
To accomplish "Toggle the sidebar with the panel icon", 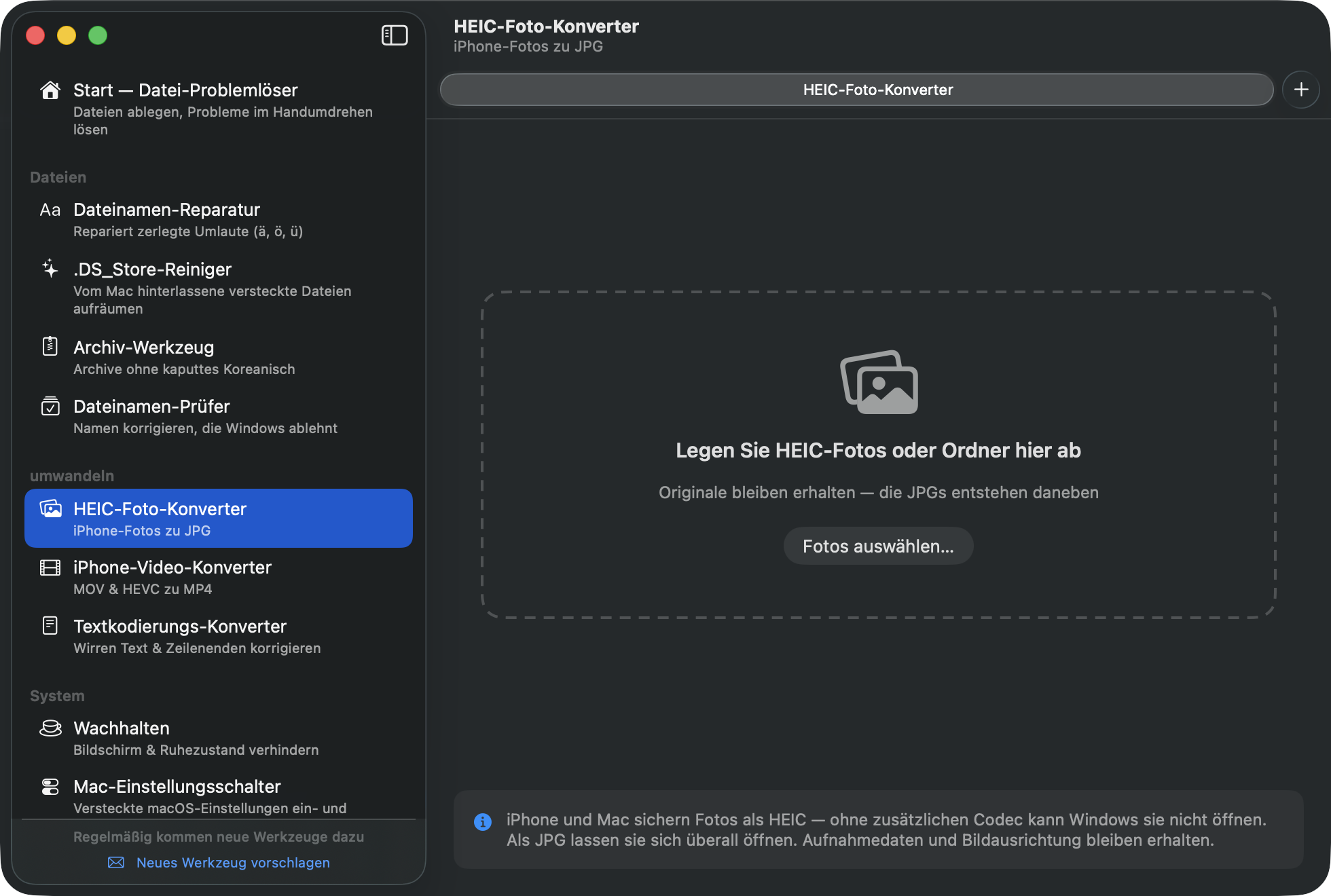I will point(395,35).
